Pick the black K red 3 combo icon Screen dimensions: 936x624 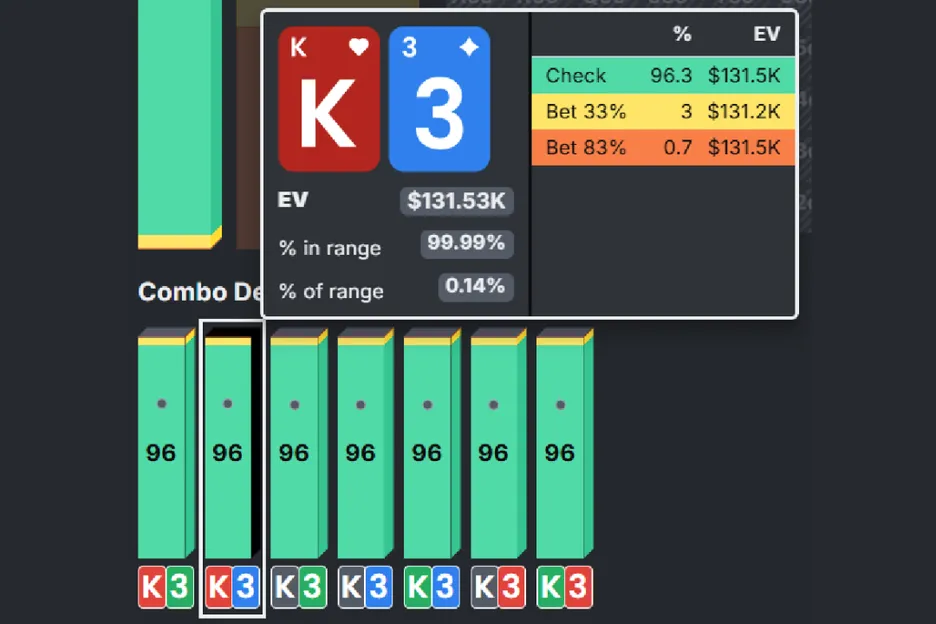coord(498,587)
